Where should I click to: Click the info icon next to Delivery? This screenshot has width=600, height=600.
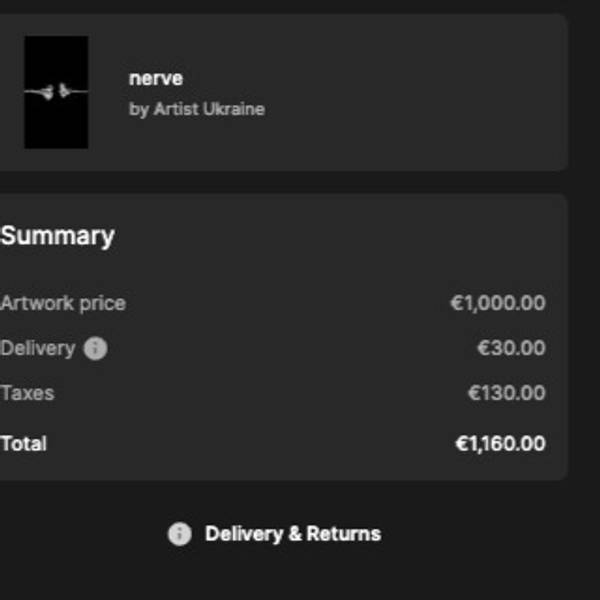coord(95,348)
